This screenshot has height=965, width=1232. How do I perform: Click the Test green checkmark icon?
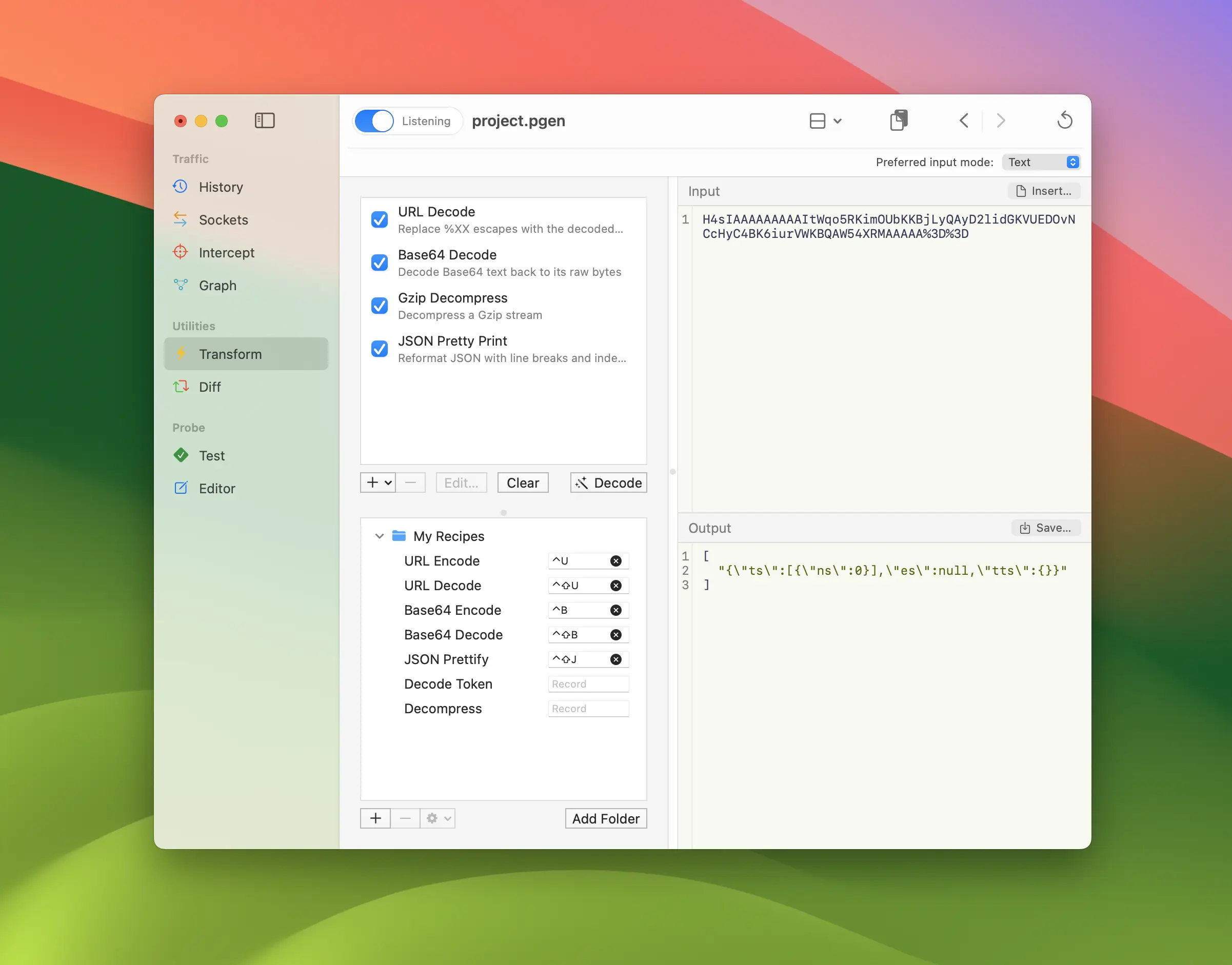(181, 455)
